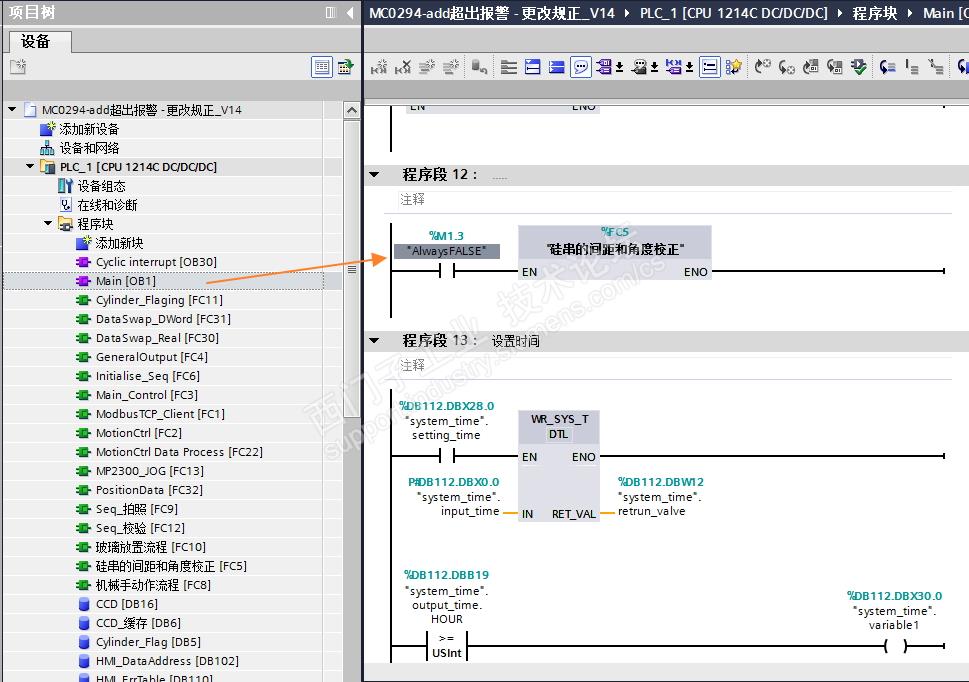This screenshot has width=969, height=682.
Task: Click 添加新块 tree item
Action: pos(119,243)
